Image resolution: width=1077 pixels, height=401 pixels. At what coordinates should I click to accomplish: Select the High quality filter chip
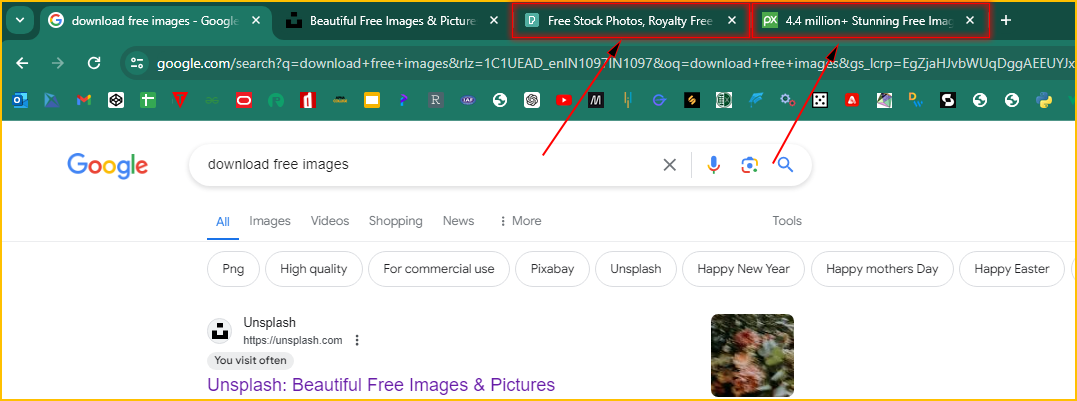click(x=314, y=269)
